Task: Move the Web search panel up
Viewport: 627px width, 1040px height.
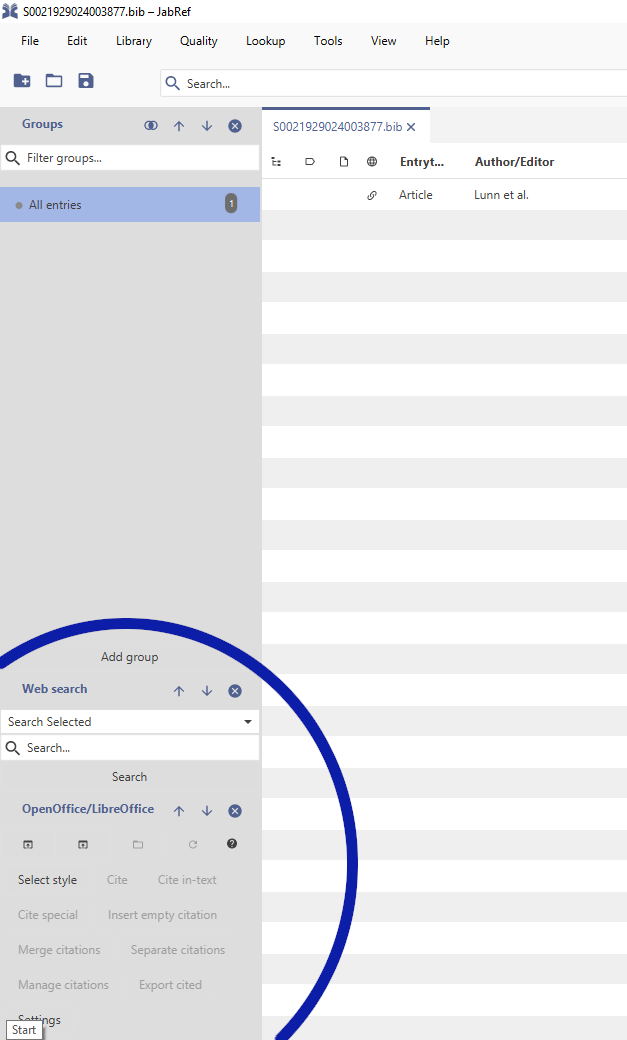Action: [179, 691]
